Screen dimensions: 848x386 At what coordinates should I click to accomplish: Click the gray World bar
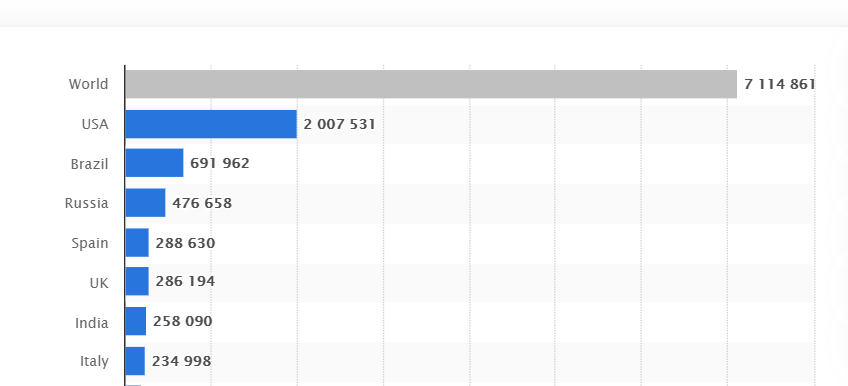(431, 84)
